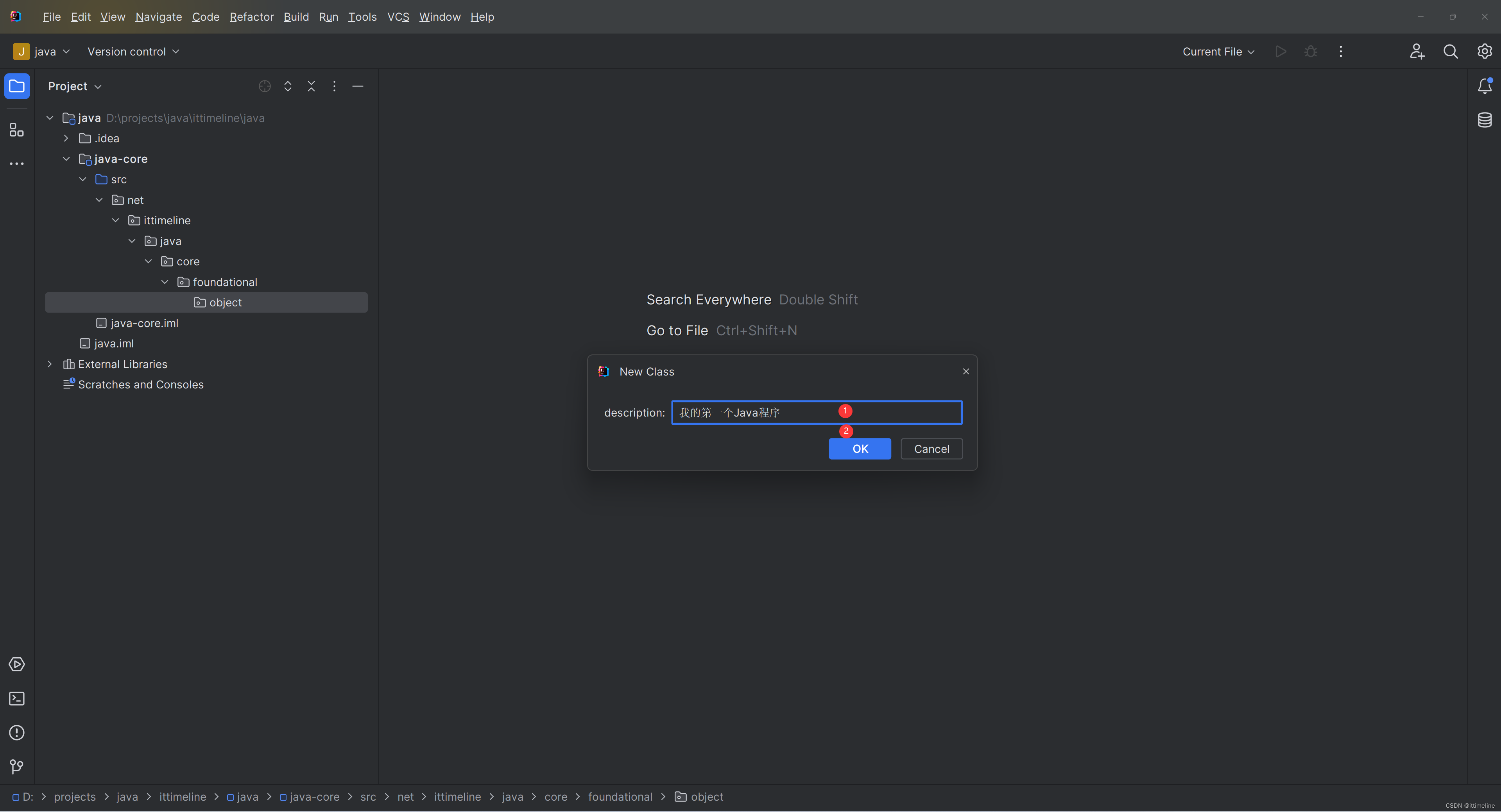Open the VCS menu

(x=398, y=16)
